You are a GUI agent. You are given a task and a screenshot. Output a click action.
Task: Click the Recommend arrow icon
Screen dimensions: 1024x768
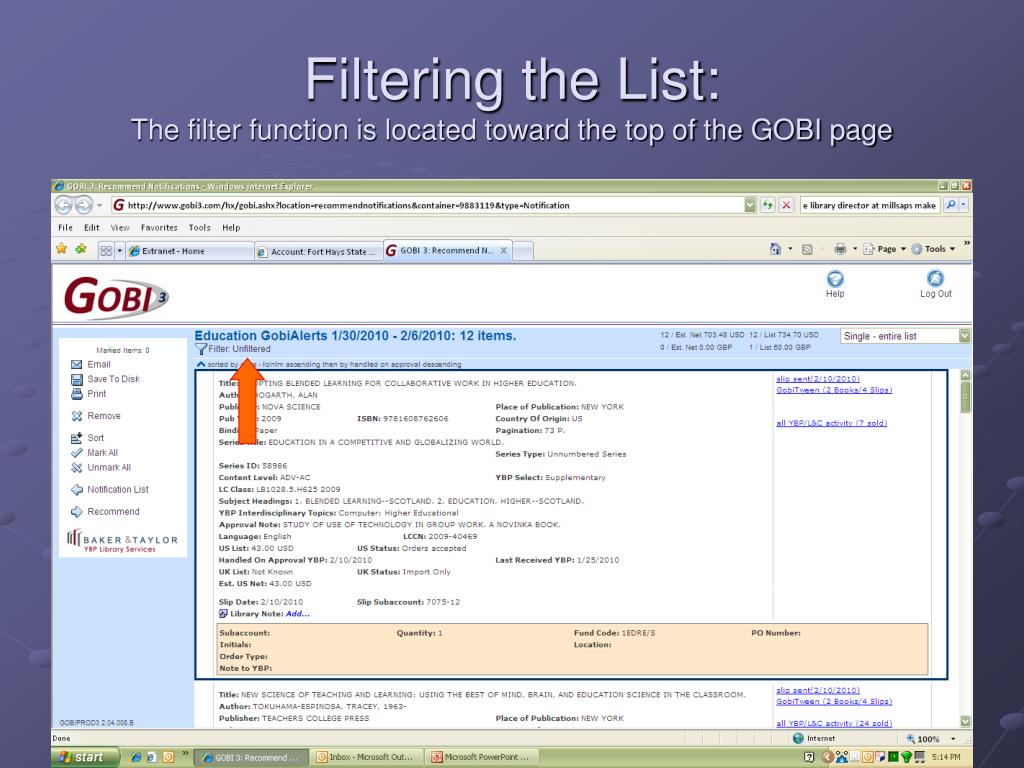click(76, 512)
